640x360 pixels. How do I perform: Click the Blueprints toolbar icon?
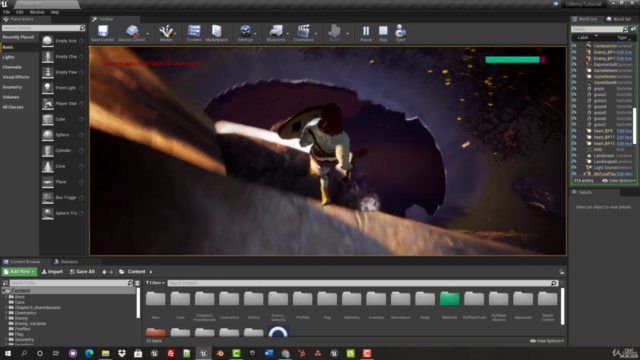tap(276, 32)
